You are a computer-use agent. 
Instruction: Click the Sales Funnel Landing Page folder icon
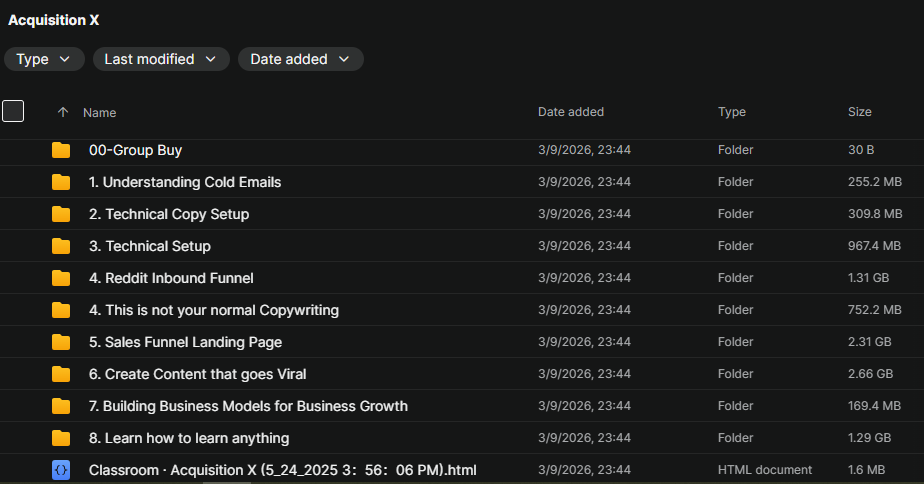coord(61,342)
